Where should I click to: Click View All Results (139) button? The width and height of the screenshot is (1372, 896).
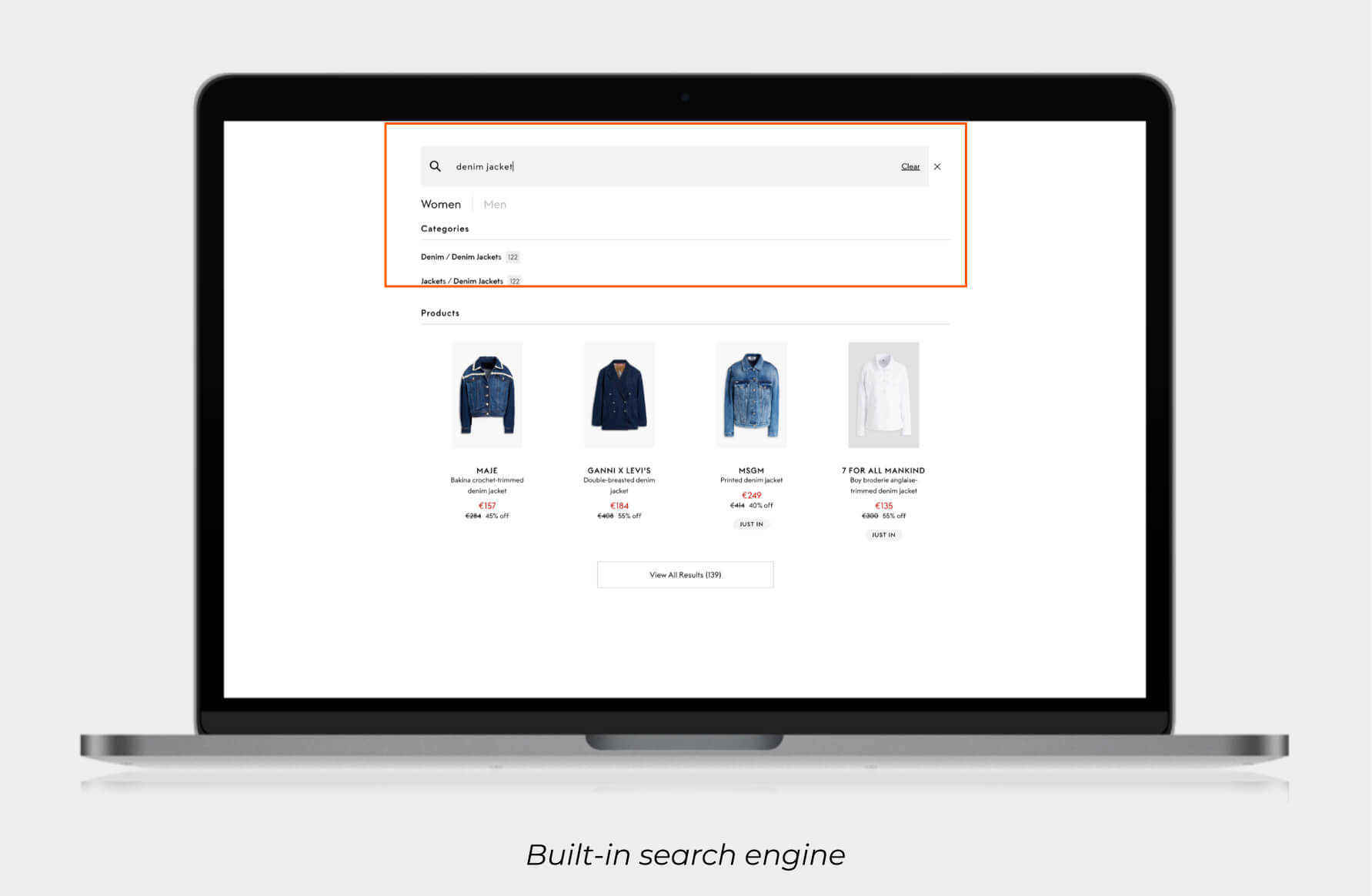(684, 574)
